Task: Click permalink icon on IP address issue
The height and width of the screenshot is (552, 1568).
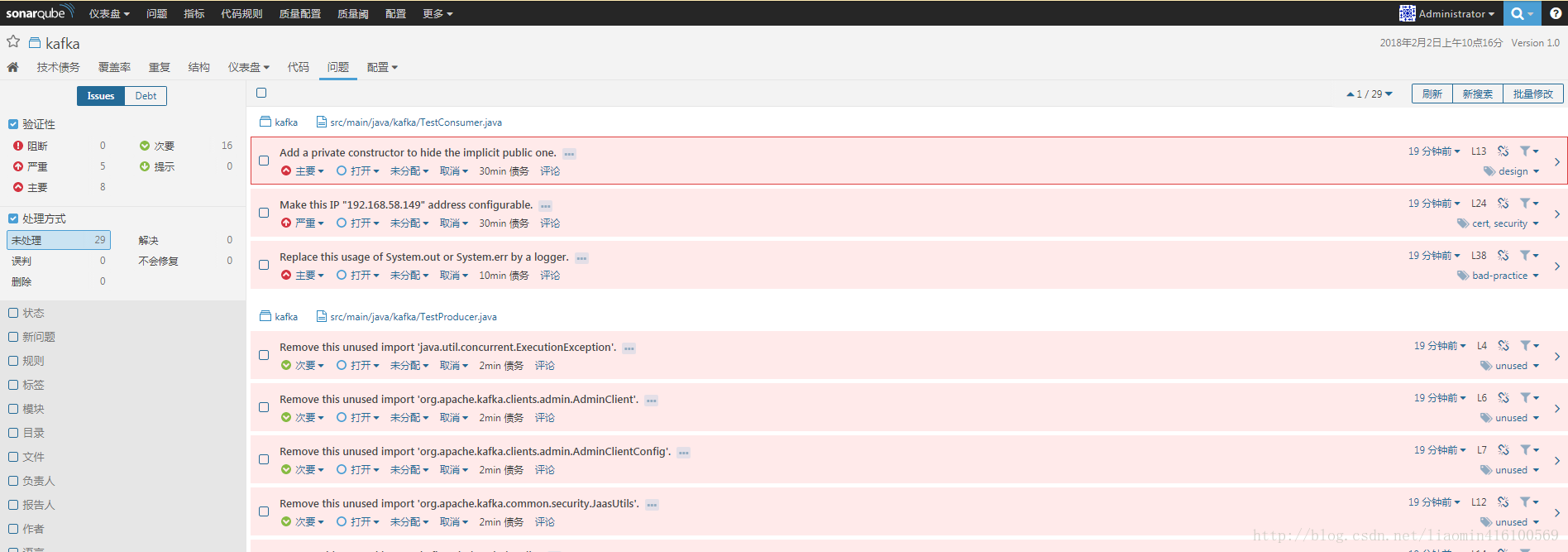Action: click(x=1503, y=204)
